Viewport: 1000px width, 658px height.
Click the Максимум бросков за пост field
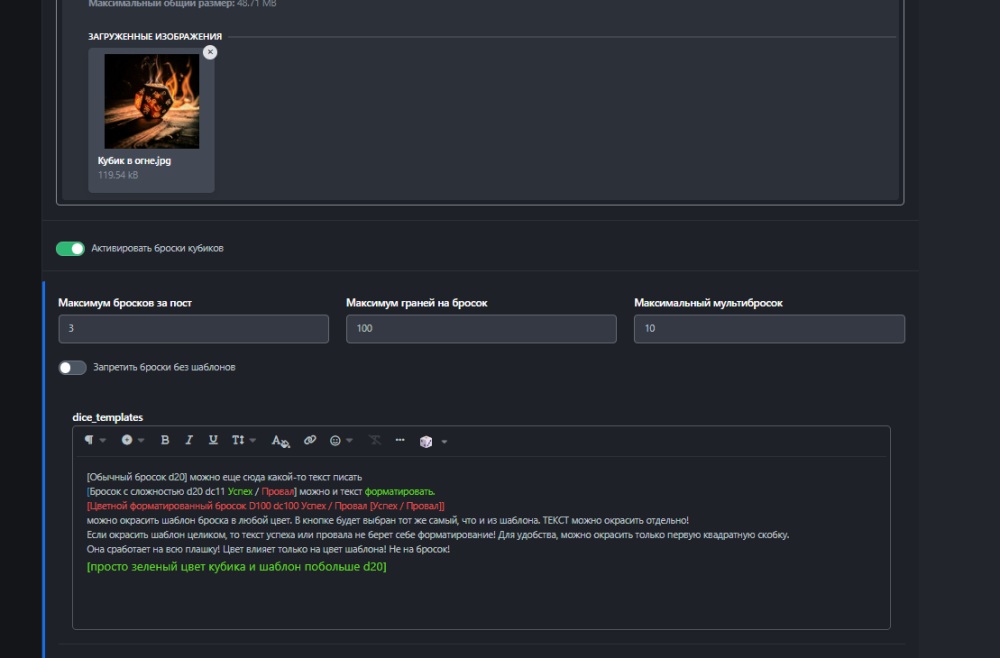point(193,329)
